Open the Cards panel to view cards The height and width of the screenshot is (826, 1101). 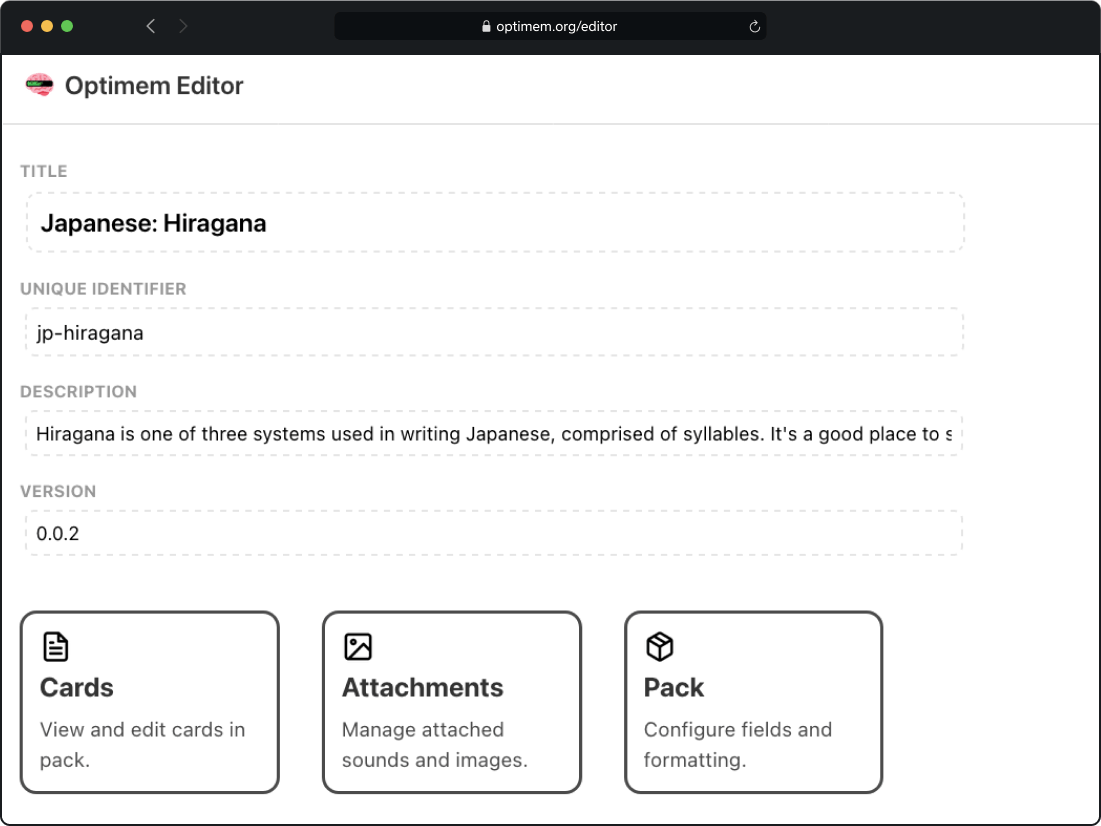149,702
